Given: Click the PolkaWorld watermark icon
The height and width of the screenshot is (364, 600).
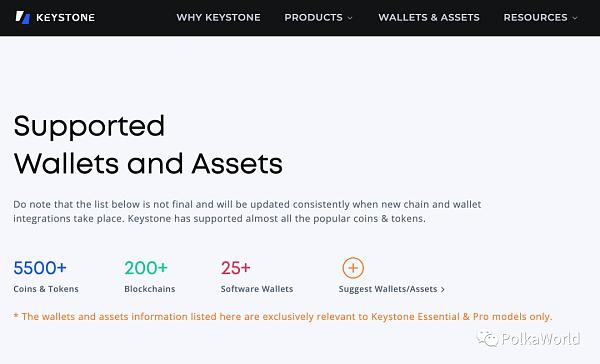Looking at the screenshot, I should 487,339.
